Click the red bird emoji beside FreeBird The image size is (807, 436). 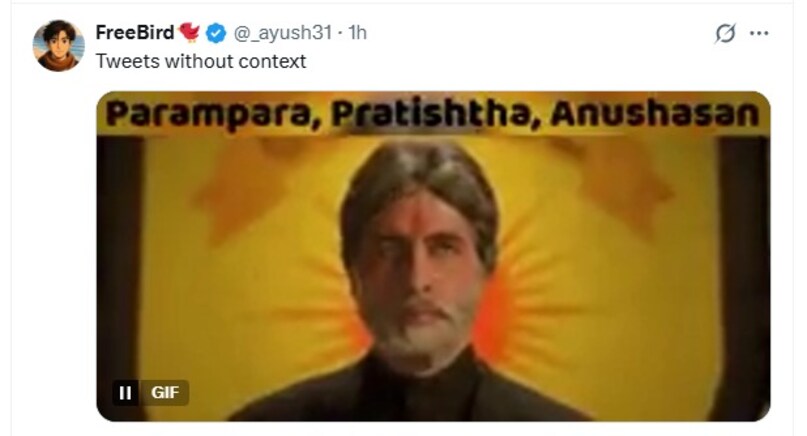tap(189, 32)
